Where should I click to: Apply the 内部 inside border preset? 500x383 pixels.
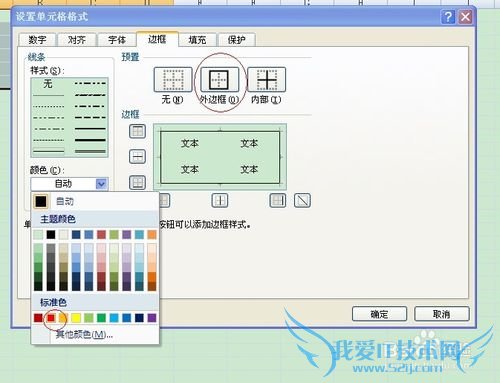click(266, 80)
